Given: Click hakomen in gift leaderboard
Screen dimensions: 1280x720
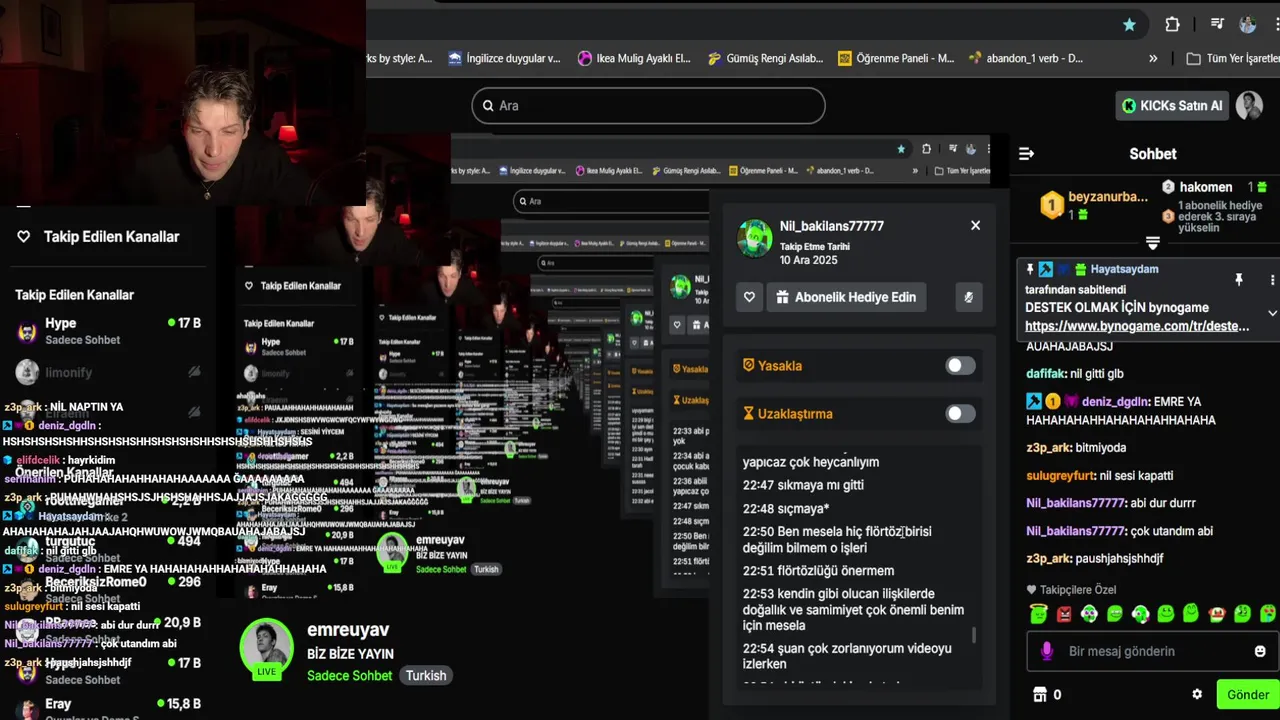Looking at the screenshot, I should pyautogui.click(x=1206, y=187).
